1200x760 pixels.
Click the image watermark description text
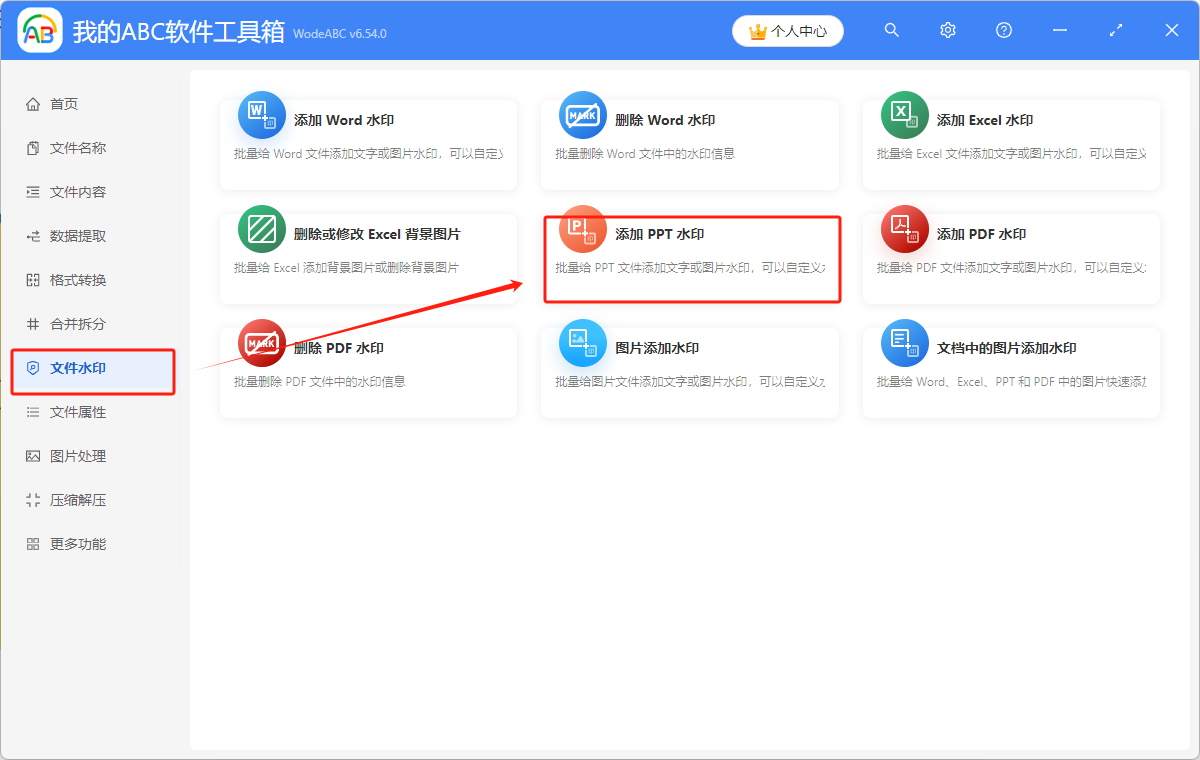pos(690,382)
